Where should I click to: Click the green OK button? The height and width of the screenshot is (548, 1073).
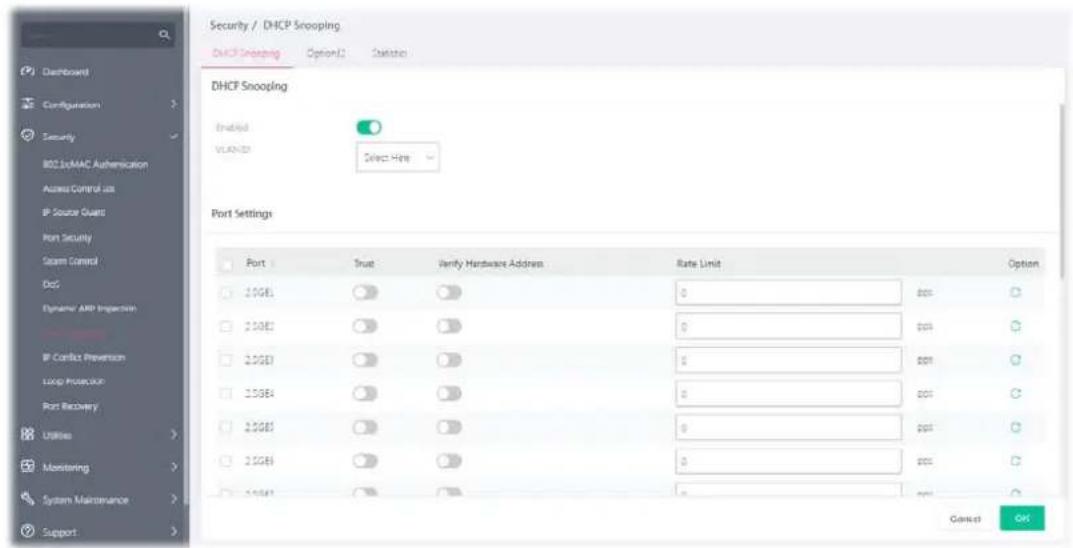1022,519
